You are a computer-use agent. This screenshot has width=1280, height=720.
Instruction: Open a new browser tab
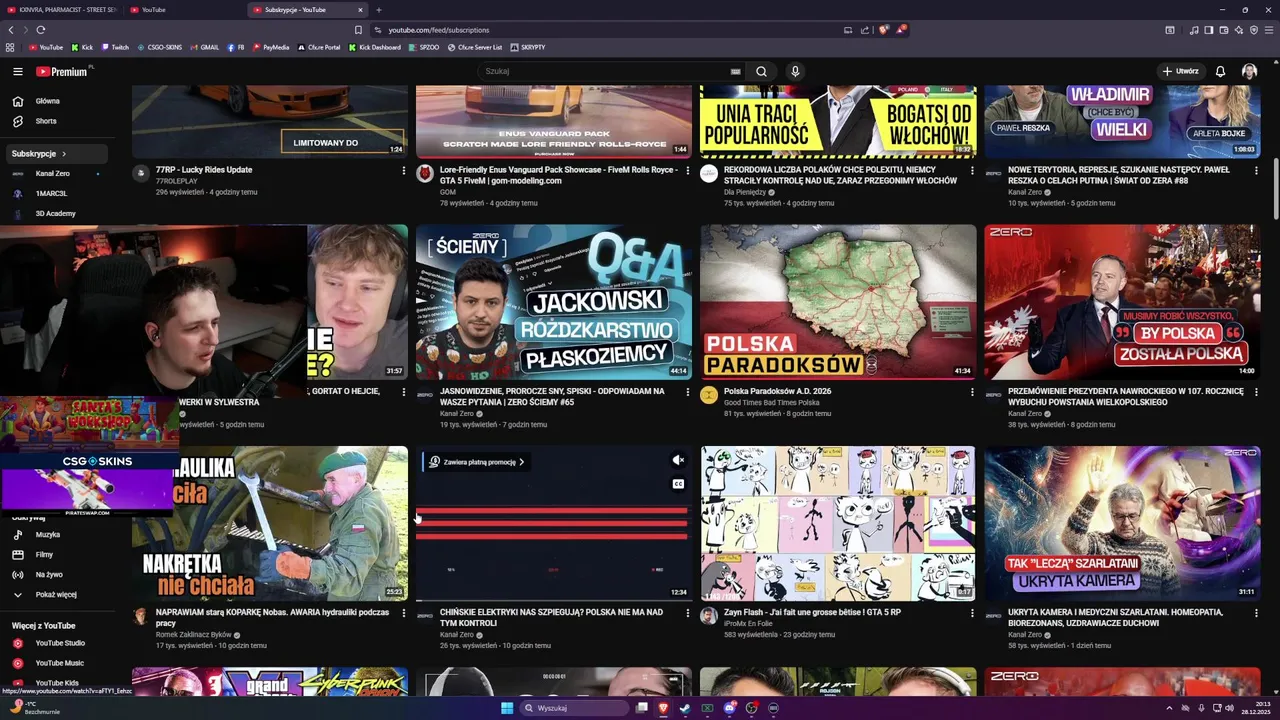(x=378, y=10)
